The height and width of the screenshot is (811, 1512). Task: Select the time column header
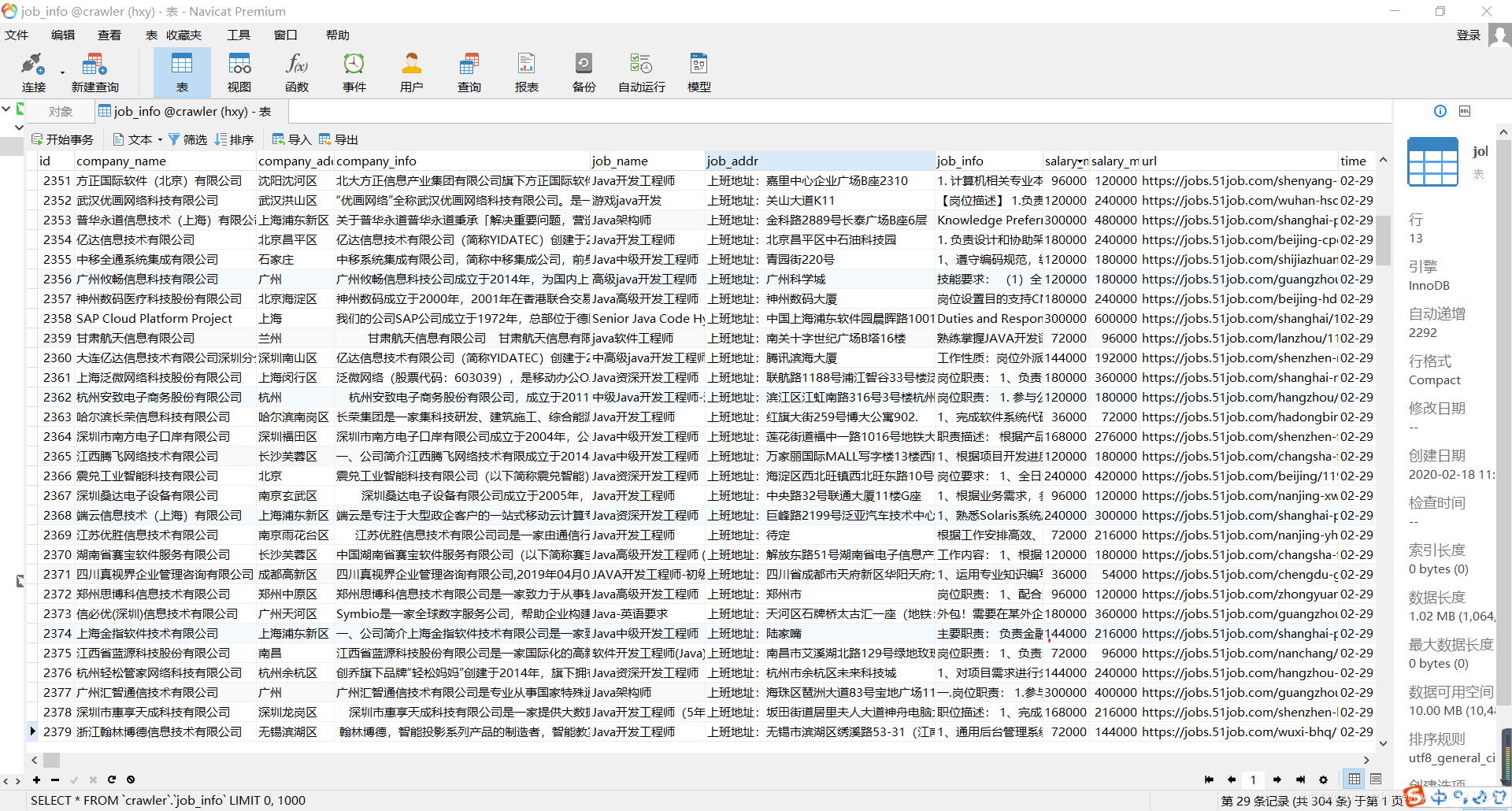click(x=1356, y=161)
